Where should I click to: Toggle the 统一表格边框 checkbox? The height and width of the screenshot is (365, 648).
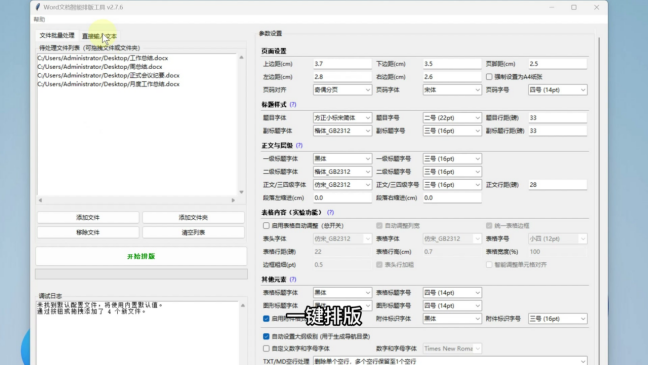(489, 226)
